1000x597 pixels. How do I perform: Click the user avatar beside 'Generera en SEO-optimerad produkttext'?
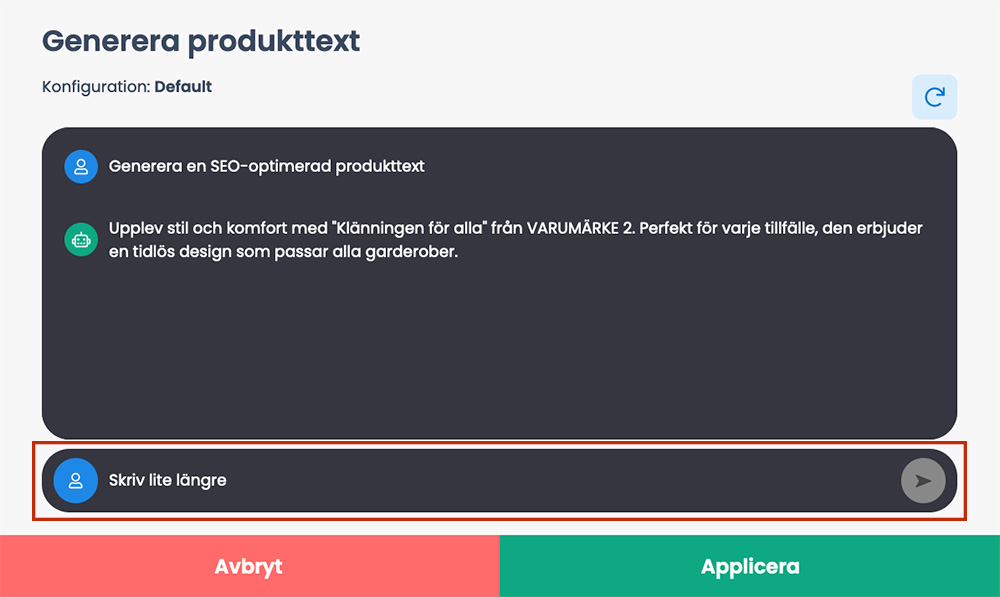click(x=81, y=166)
